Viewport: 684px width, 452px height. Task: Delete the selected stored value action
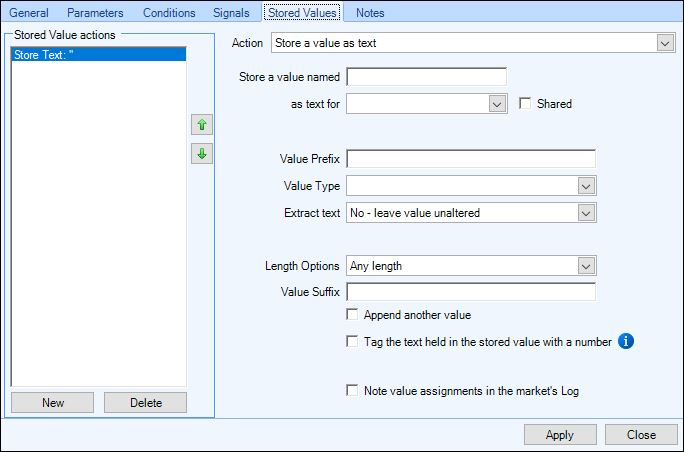tap(146, 402)
